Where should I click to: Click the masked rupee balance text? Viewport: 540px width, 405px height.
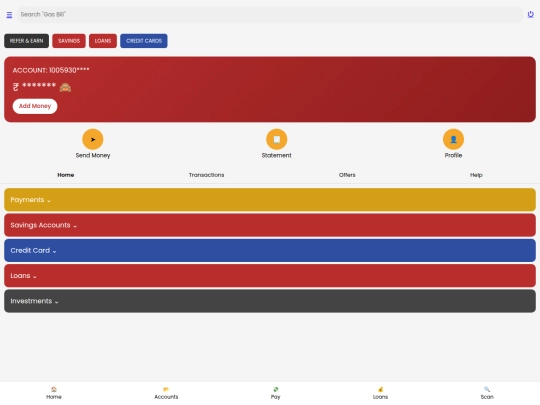pos(34,86)
